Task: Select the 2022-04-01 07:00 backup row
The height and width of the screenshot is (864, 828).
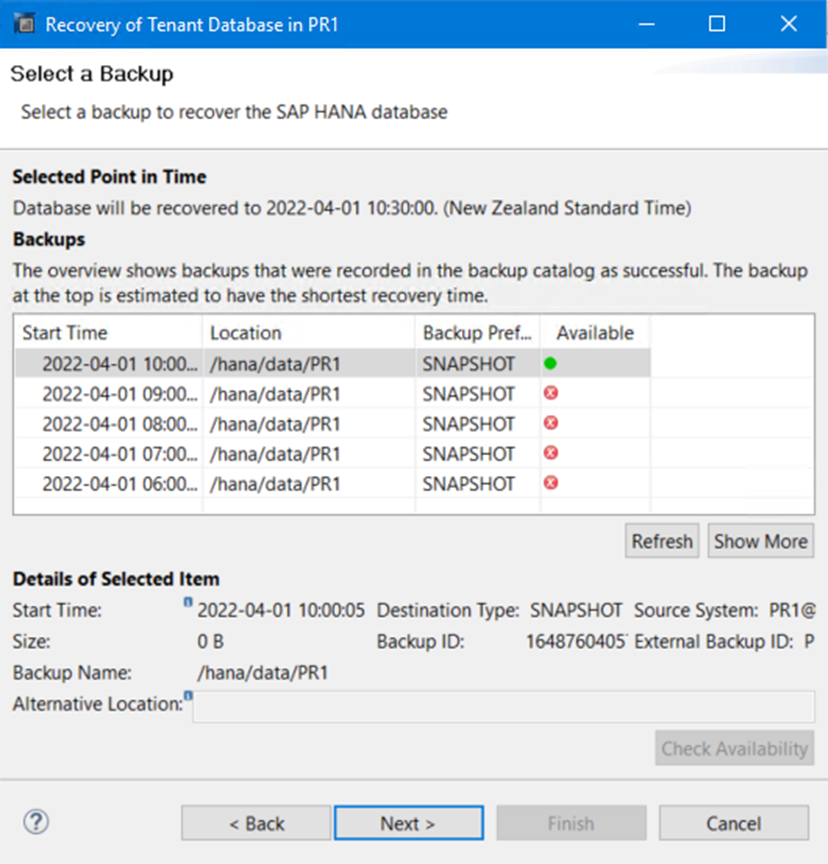Action: [x=333, y=453]
